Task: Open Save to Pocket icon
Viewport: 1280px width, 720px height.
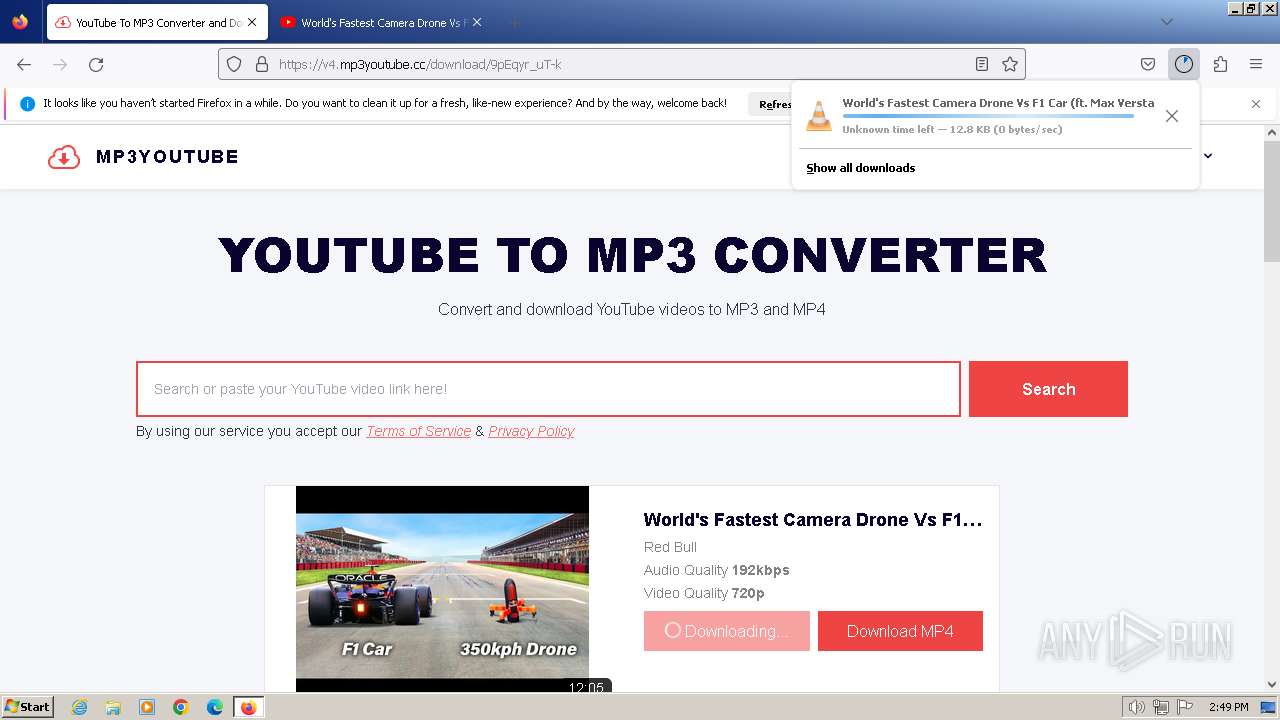Action: point(1148,64)
